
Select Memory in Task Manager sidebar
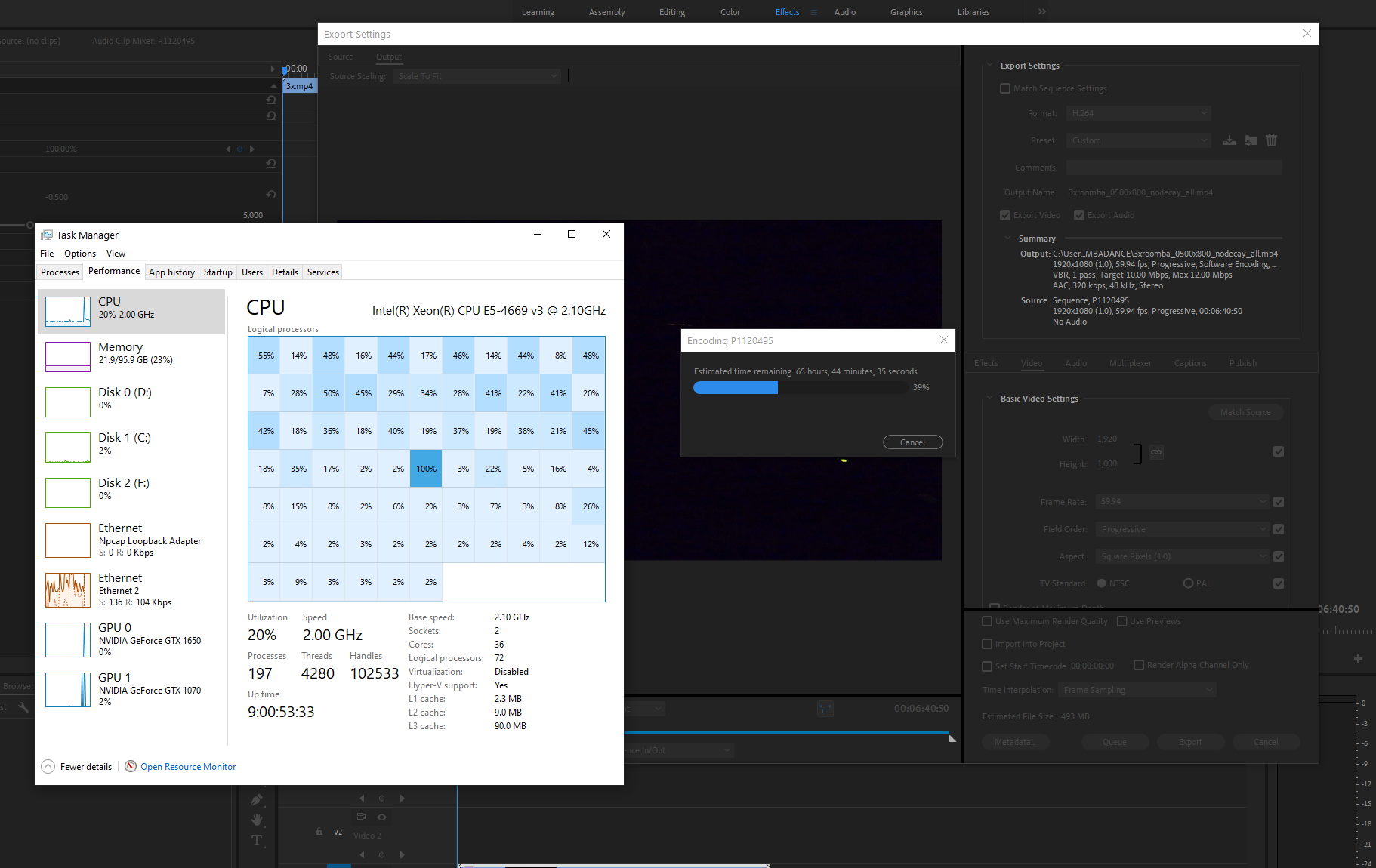tap(131, 356)
